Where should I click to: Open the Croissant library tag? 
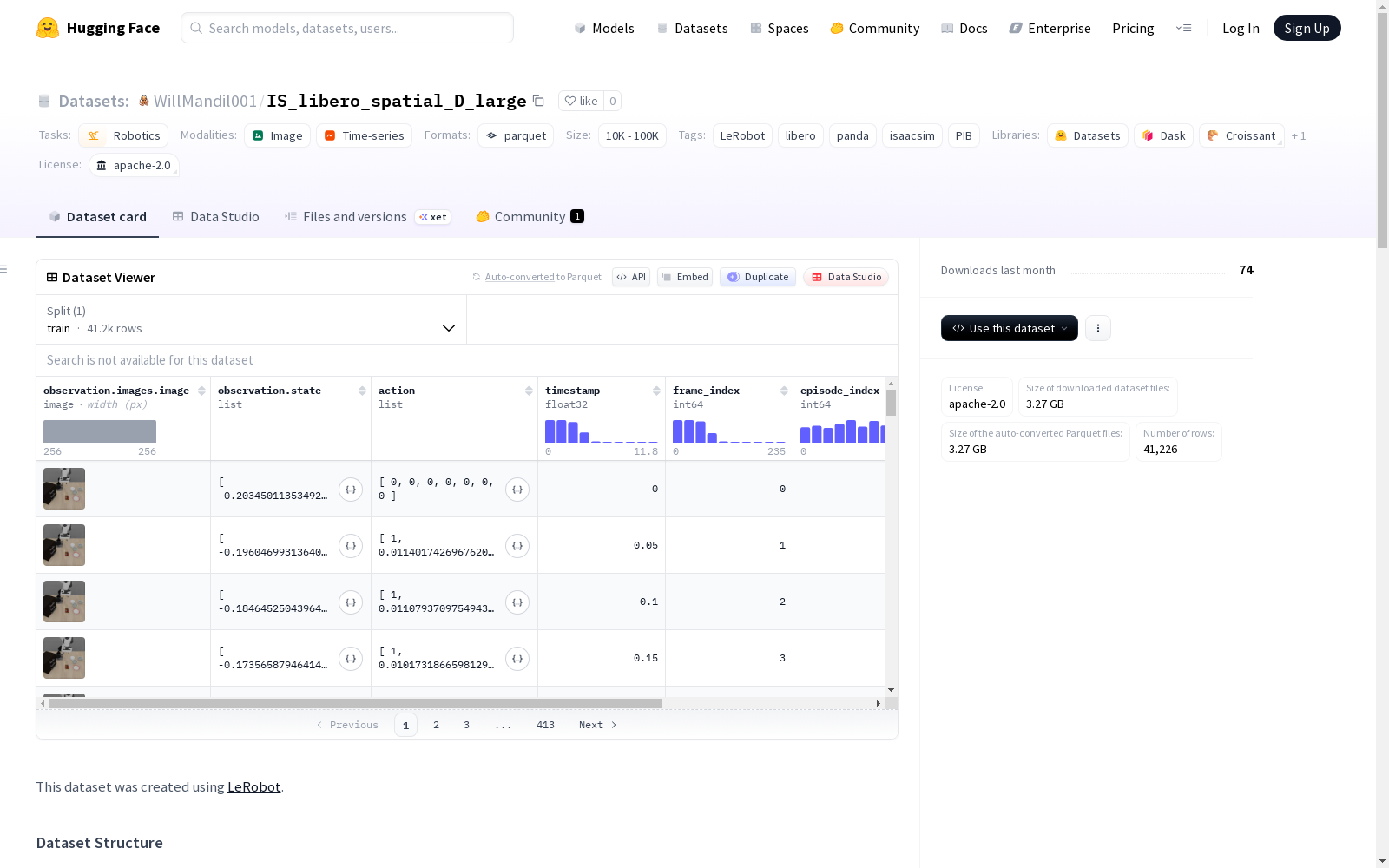(x=1241, y=135)
